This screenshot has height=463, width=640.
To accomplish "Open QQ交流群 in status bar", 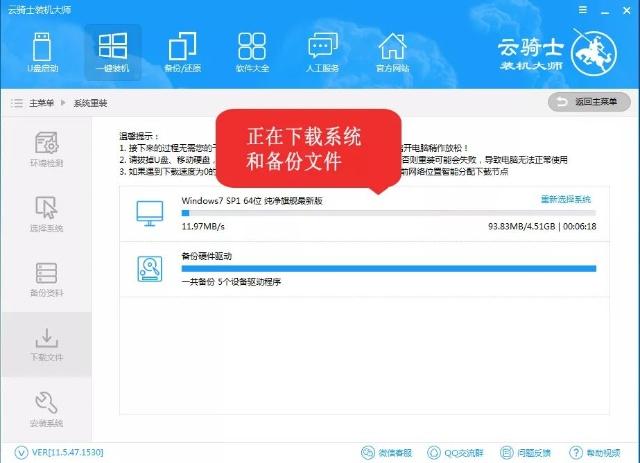I will tap(455, 452).
